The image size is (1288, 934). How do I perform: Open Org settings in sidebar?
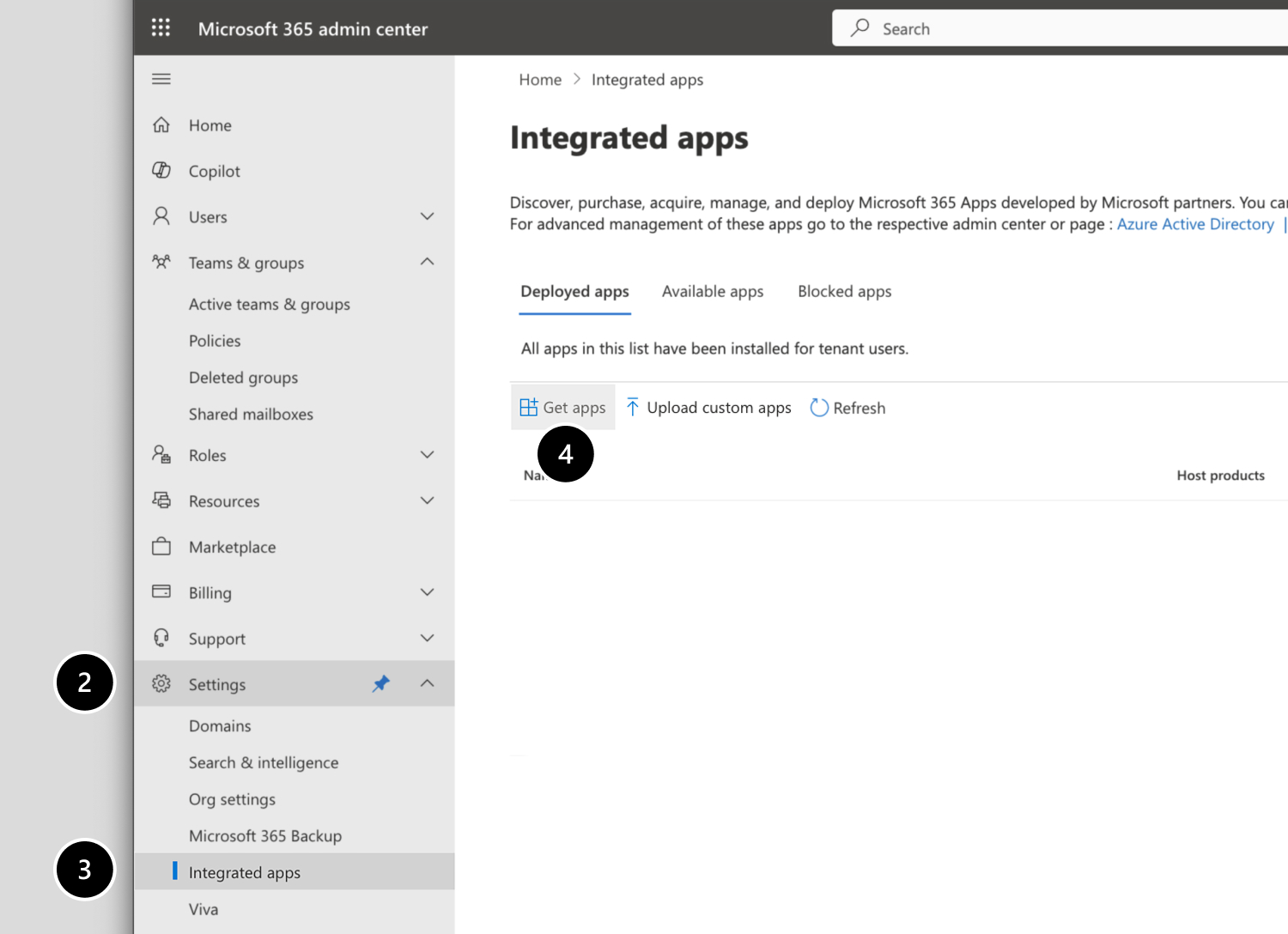pos(232,799)
